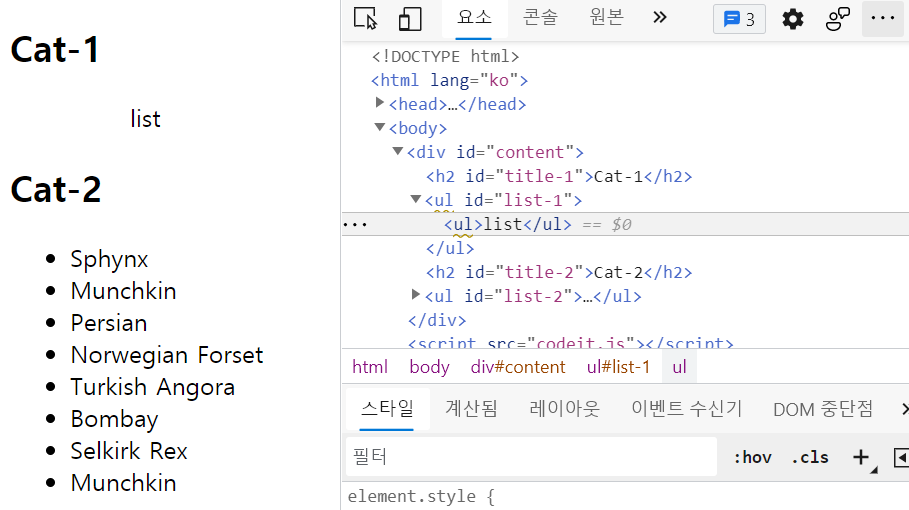Click the Selkirk Rex list item

129,451
